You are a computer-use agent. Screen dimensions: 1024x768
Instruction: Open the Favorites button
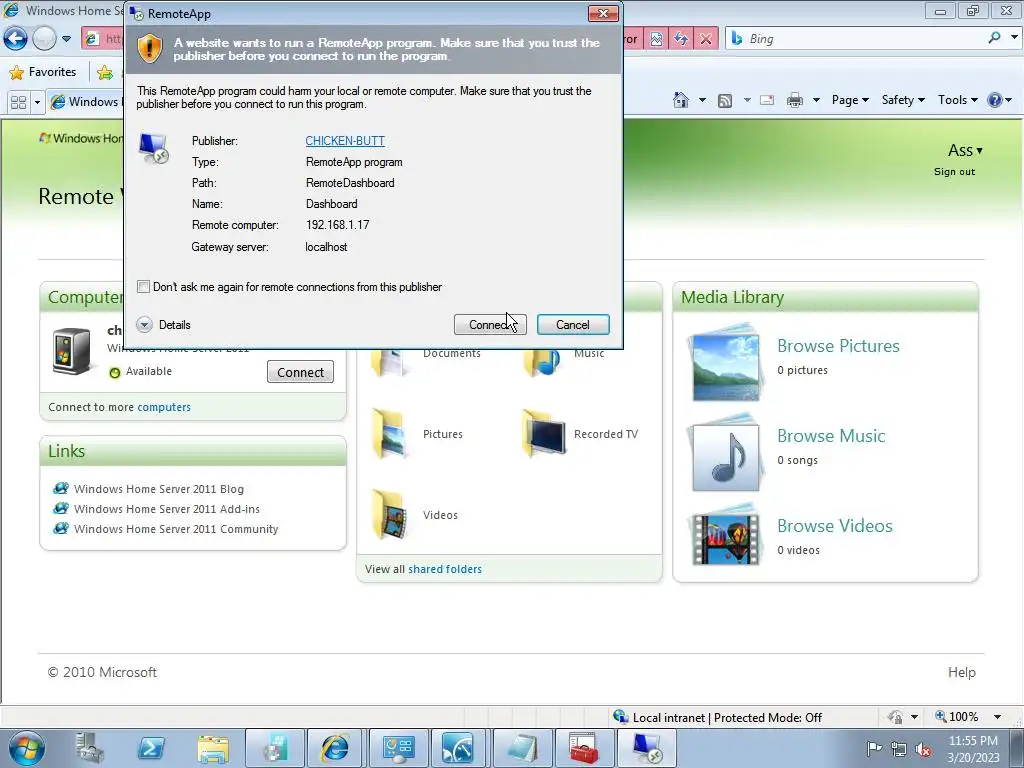(43, 72)
